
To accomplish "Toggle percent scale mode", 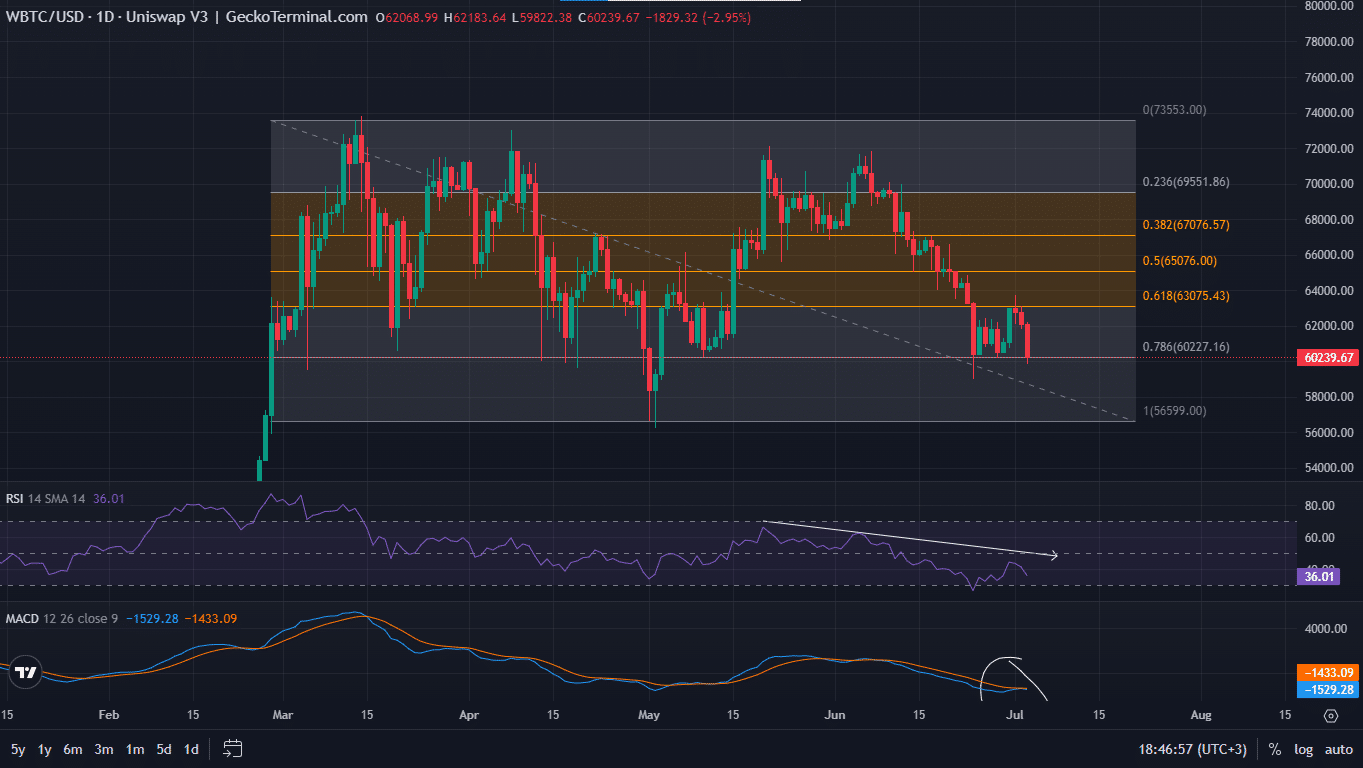I will [1275, 749].
